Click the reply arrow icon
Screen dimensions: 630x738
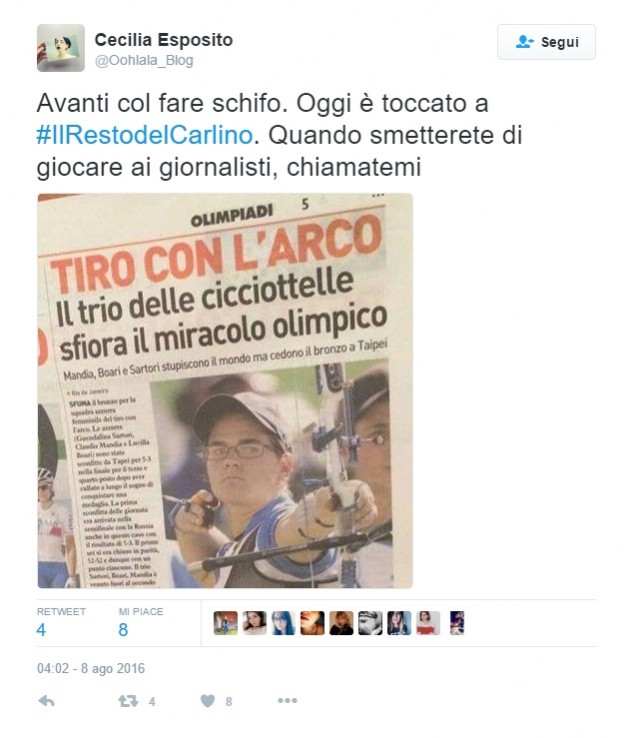click(x=46, y=701)
